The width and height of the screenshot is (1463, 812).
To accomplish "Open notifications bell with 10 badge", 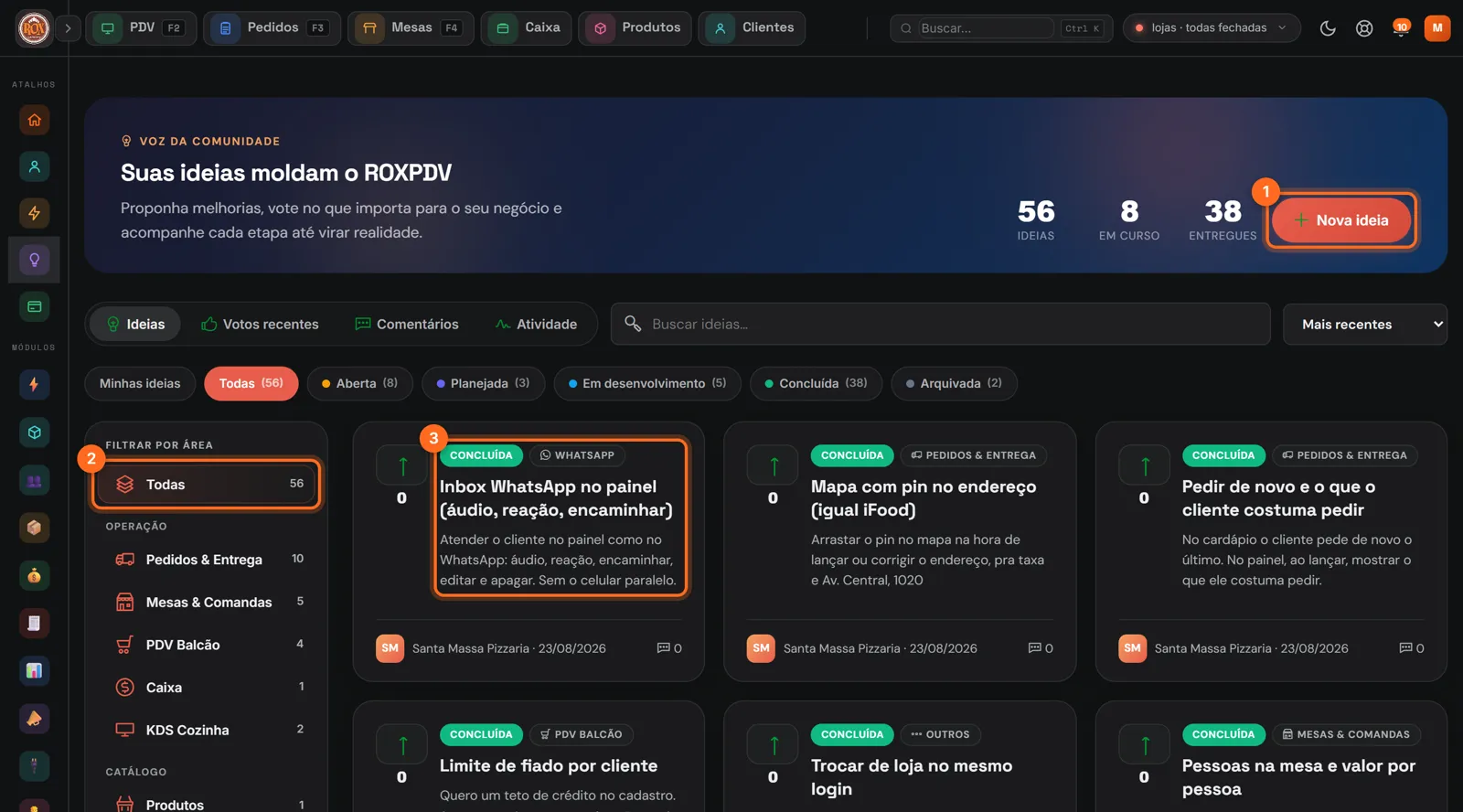I will tap(1400, 28).
